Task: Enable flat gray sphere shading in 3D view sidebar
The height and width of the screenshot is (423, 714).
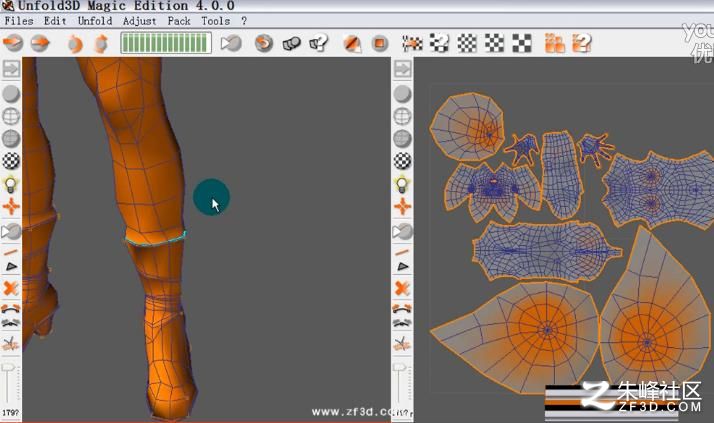Action: click(11, 94)
